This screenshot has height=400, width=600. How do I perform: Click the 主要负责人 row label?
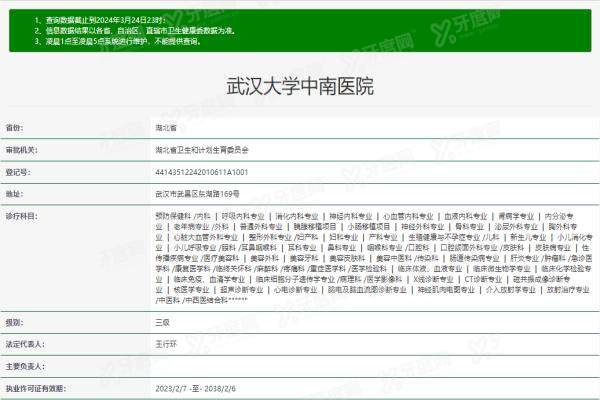point(25,367)
